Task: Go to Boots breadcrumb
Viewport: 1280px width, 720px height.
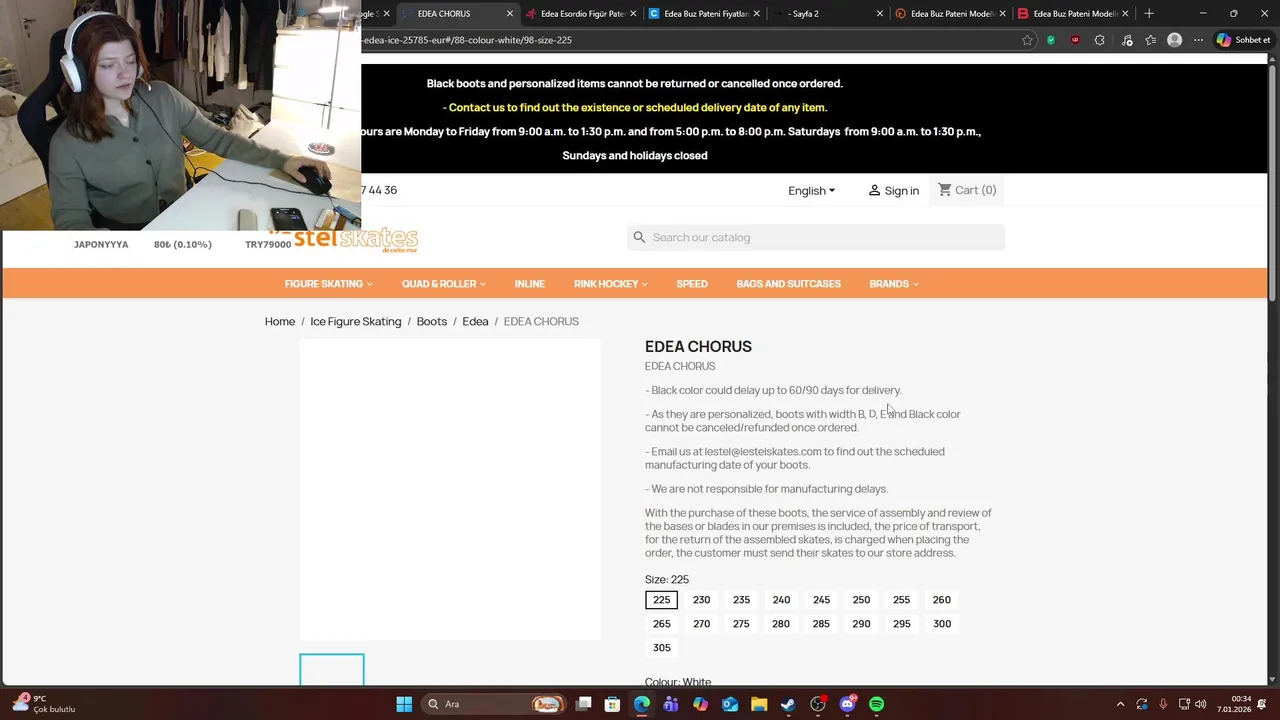Action: tap(432, 321)
